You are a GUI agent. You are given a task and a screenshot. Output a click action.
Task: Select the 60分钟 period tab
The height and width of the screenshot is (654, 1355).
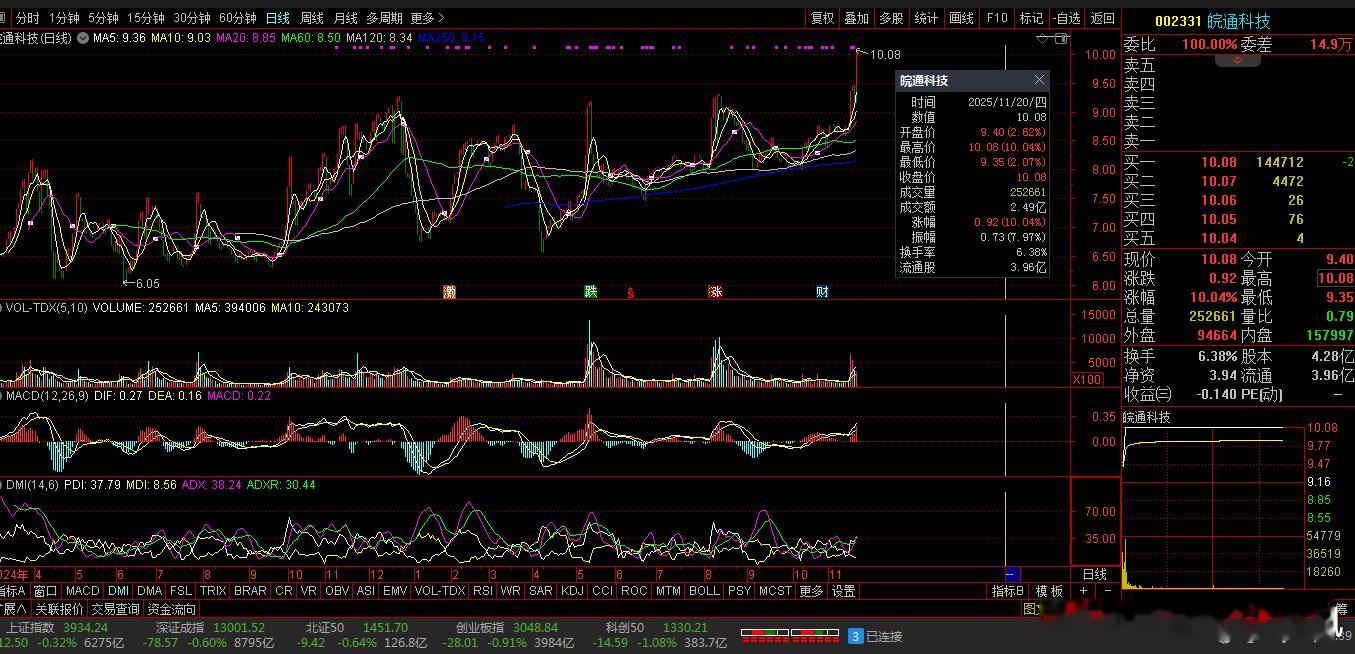point(238,18)
